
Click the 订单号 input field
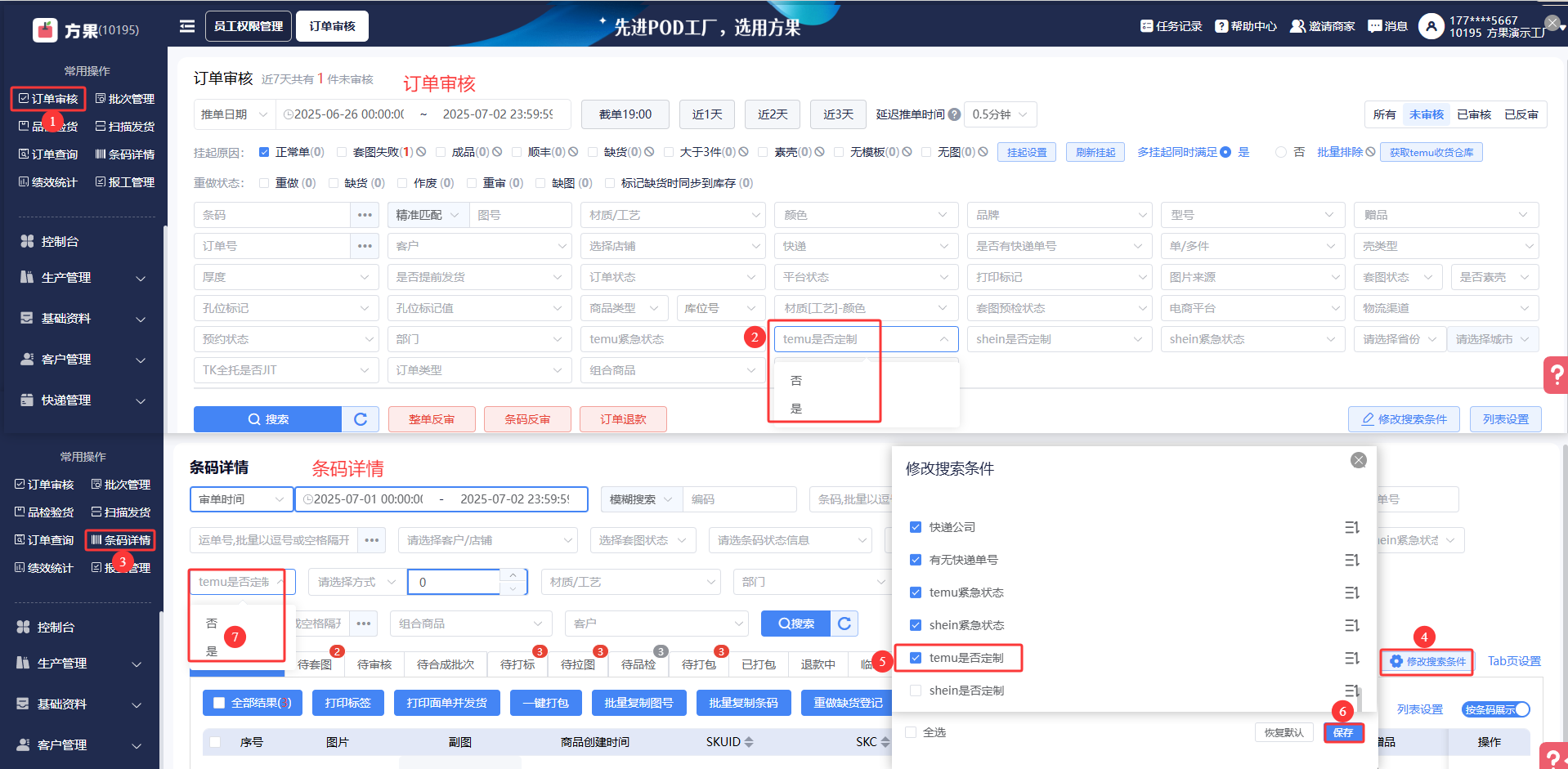click(272, 246)
